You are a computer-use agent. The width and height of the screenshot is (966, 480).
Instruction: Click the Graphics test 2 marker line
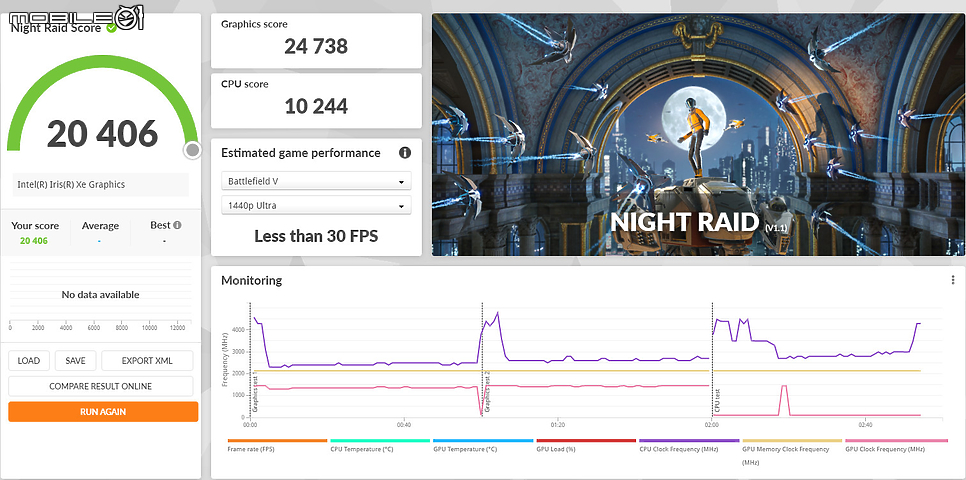482,360
